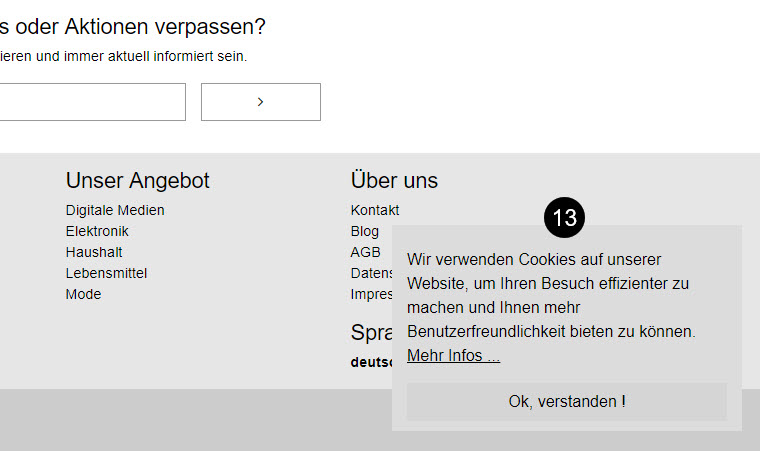Visit the Mode category link
The height and width of the screenshot is (451, 760).
tap(83, 294)
